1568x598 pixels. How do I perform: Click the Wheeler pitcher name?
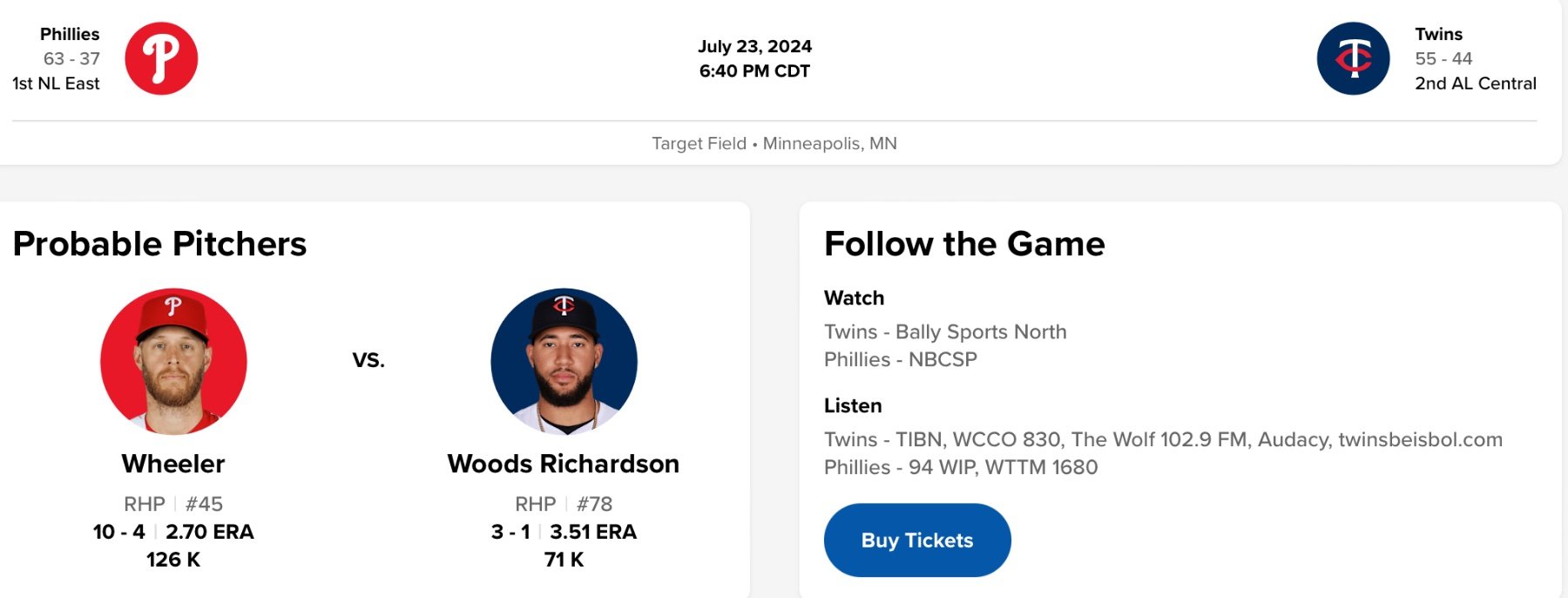click(173, 464)
